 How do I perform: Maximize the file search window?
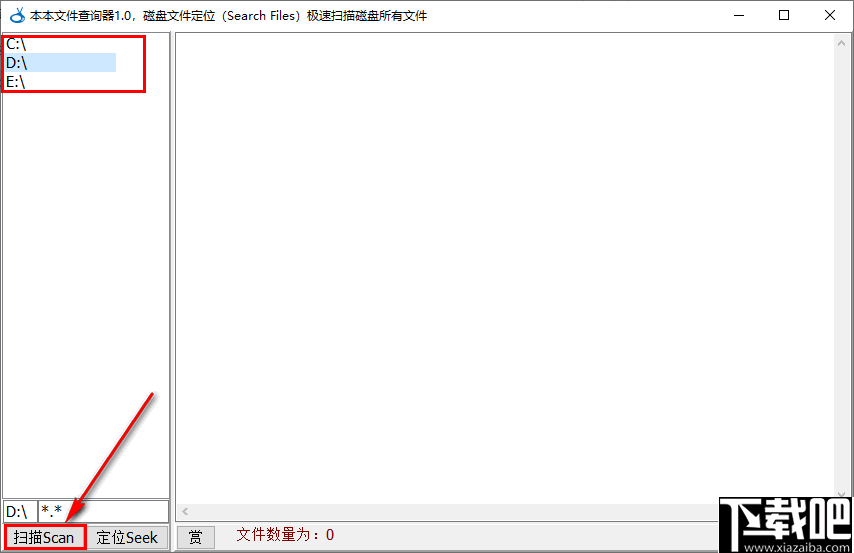coord(784,15)
